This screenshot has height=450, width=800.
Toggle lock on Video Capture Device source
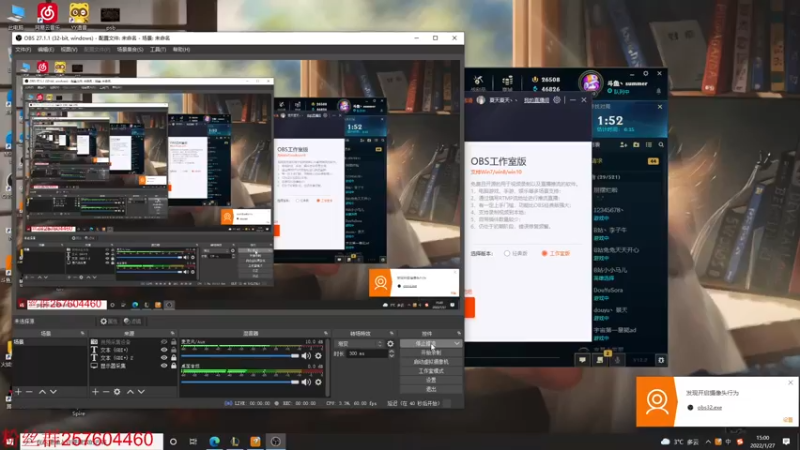tap(173, 342)
